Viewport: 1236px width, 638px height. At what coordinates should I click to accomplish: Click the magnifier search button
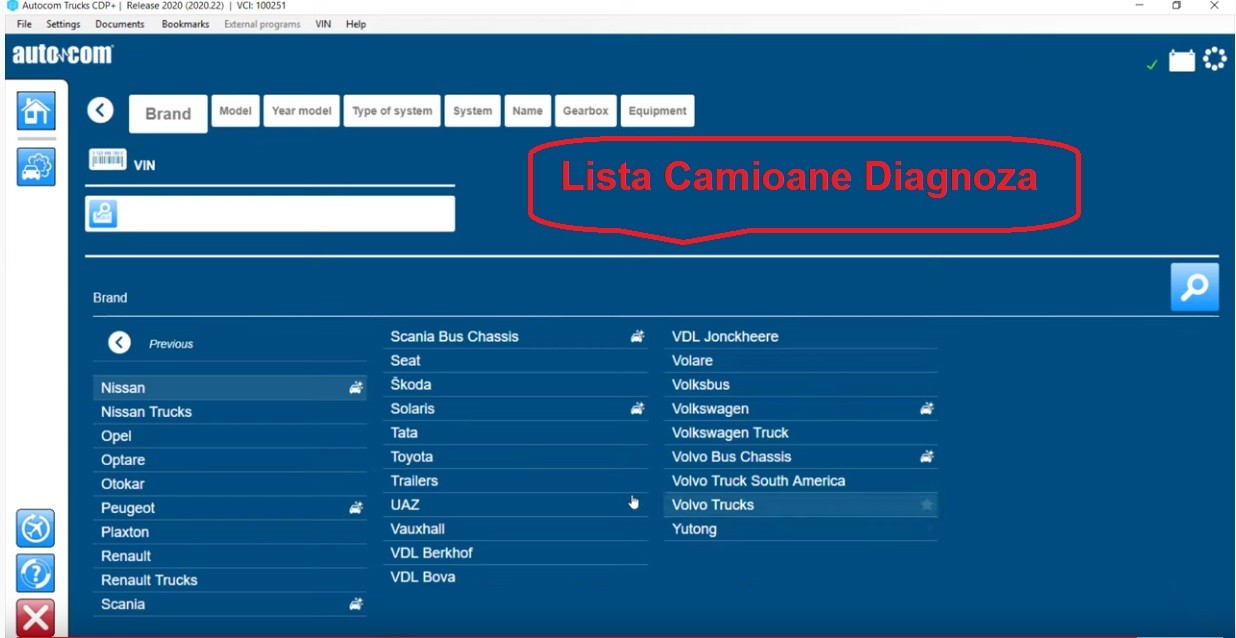[1194, 287]
